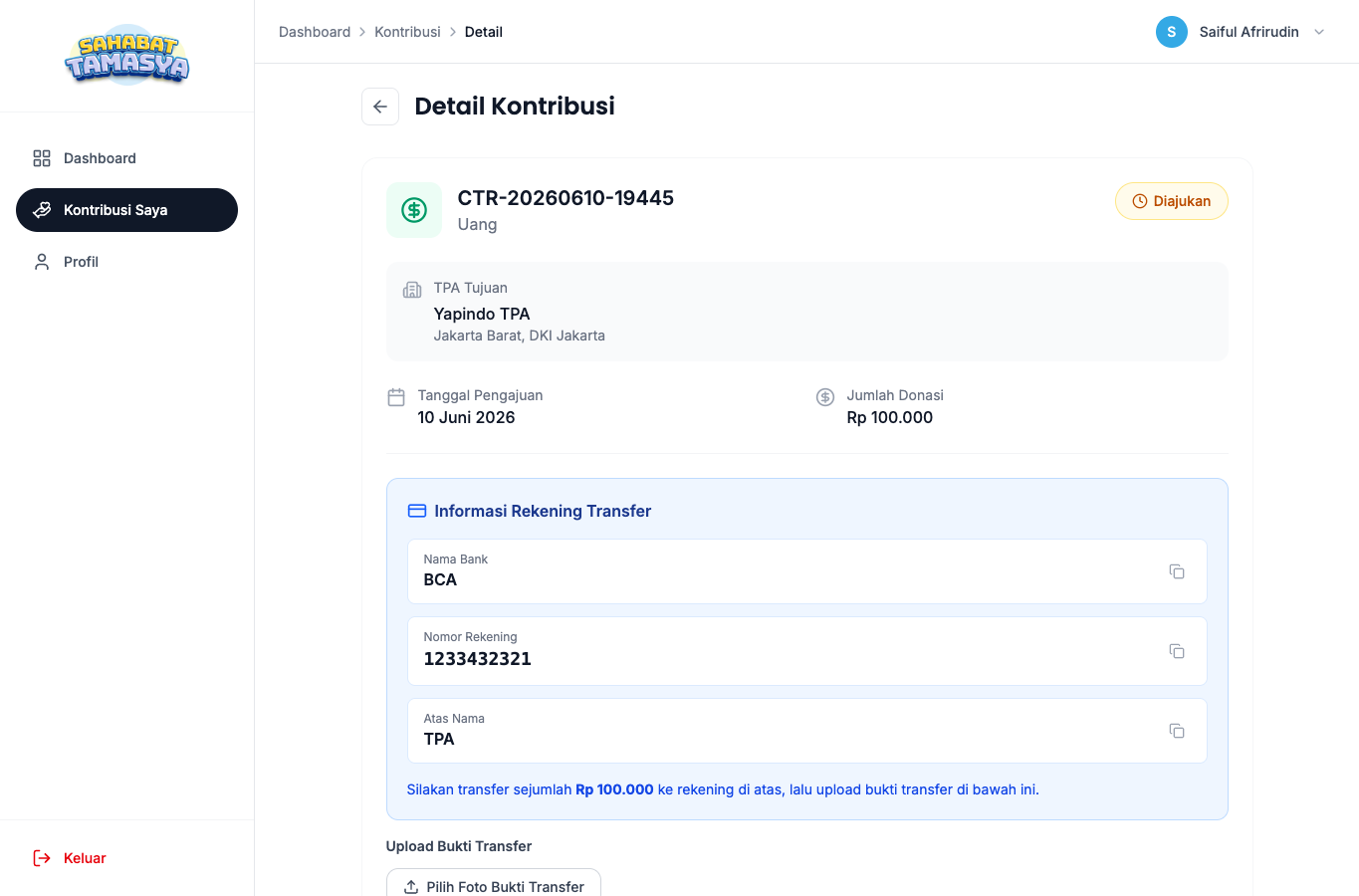The image size is (1359, 896).
Task: Click the chevron between Dashboard and Kontribusi
Action: tap(362, 32)
